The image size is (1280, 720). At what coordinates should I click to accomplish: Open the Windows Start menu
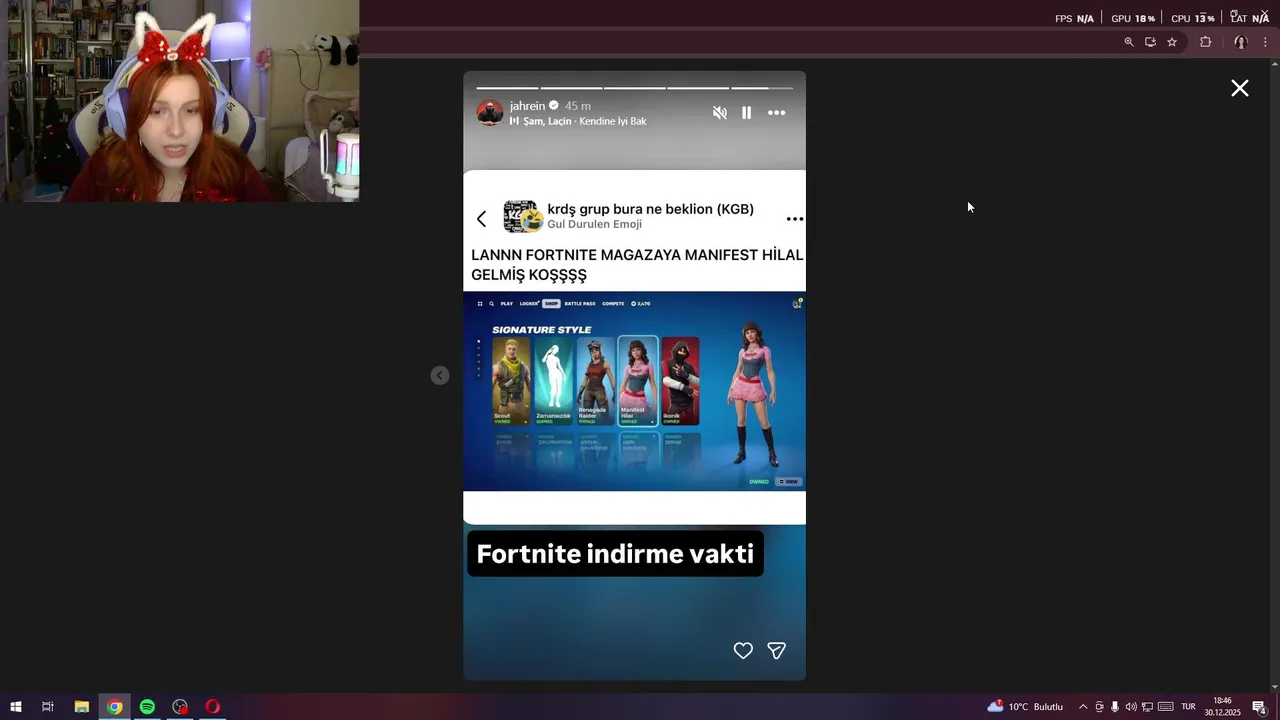point(16,707)
